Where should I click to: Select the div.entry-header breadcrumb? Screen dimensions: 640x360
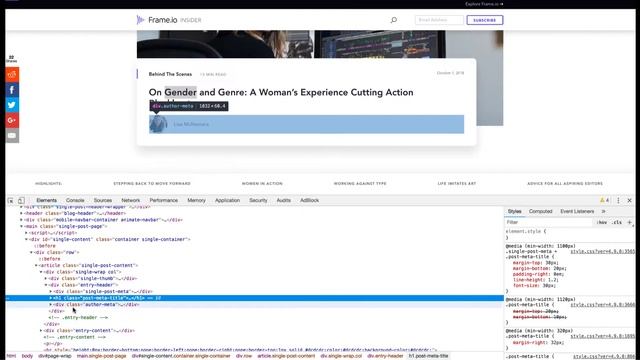coord(385,356)
